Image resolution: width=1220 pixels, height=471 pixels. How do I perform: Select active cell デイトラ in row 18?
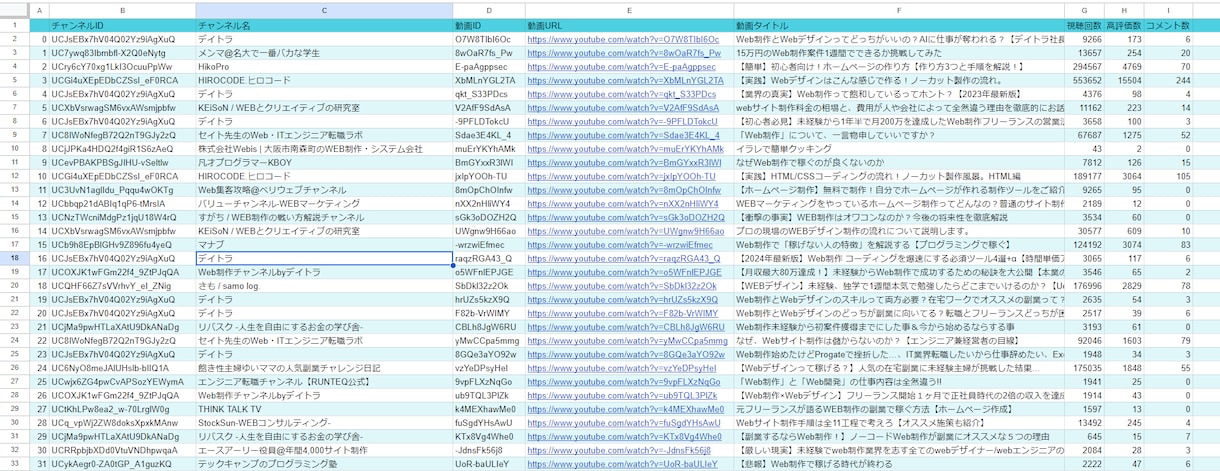coord(324,258)
